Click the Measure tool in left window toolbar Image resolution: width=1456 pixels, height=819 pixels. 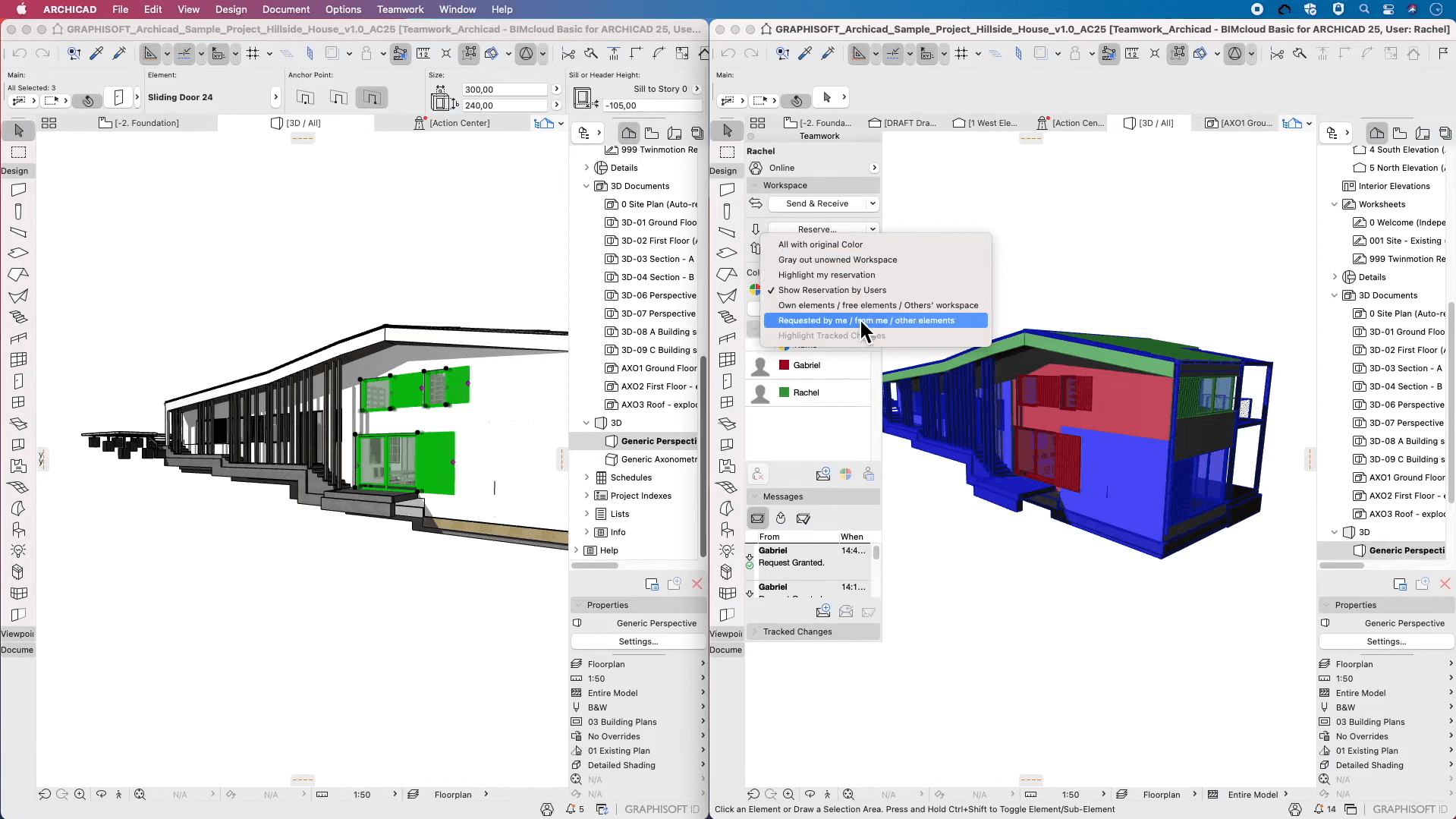423,53
